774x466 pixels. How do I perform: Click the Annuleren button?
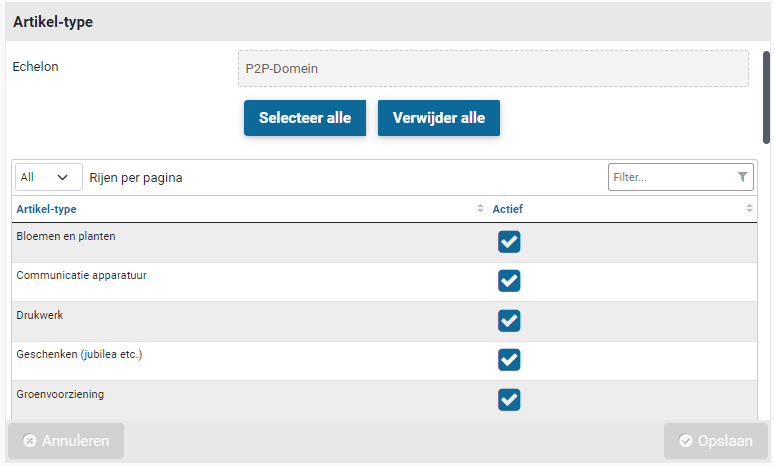click(x=66, y=441)
